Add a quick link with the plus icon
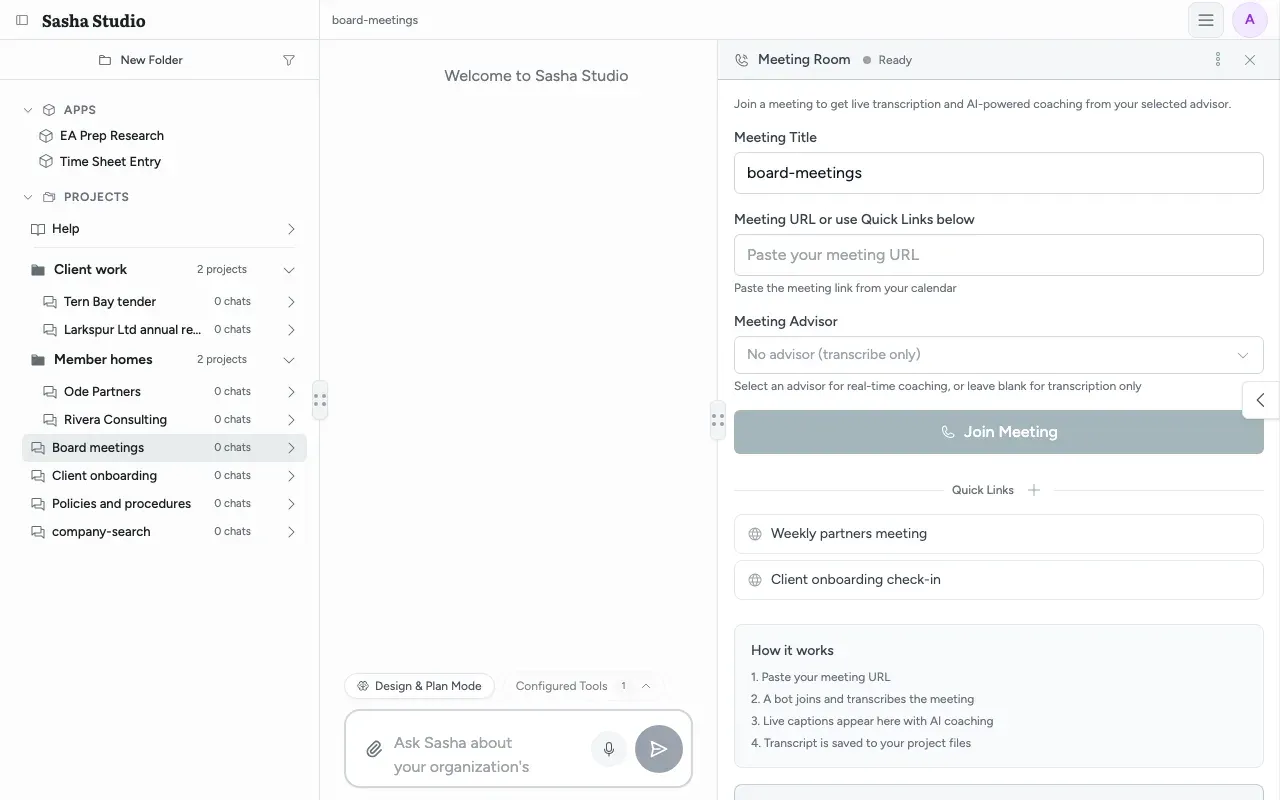The width and height of the screenshot is (1280, 800). tap(1034, 490)
